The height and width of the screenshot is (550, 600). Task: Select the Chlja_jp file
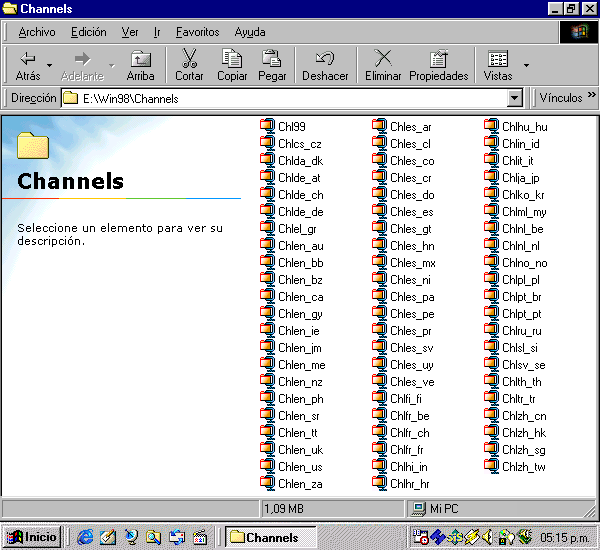[512, 178]
